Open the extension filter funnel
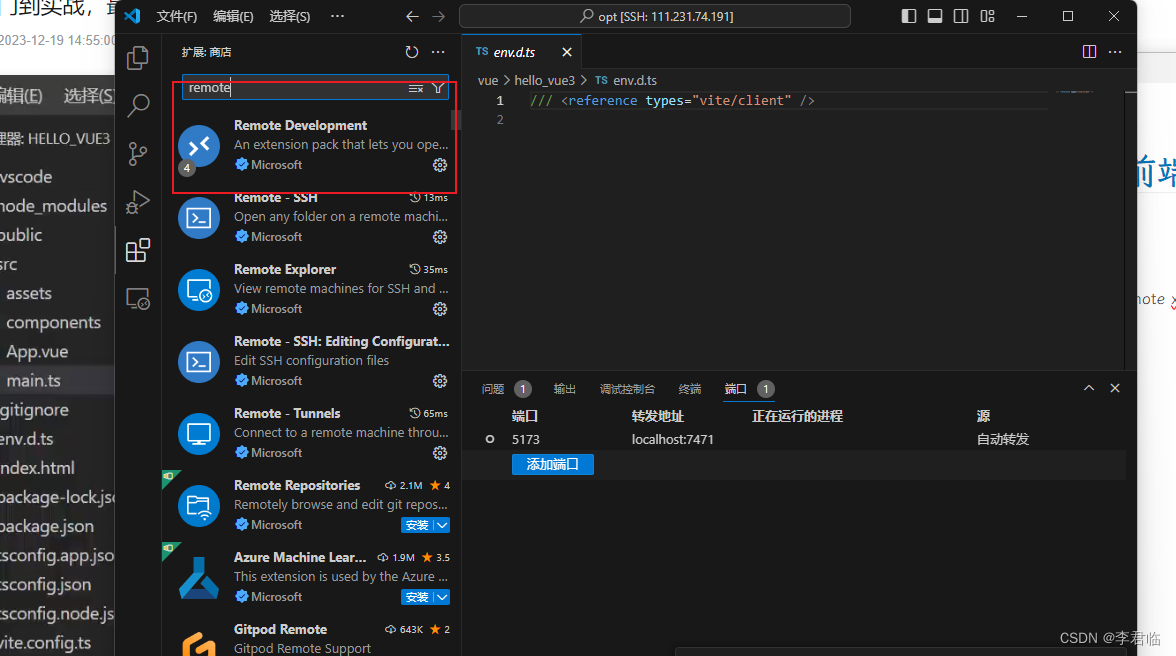 pos(438,88)
